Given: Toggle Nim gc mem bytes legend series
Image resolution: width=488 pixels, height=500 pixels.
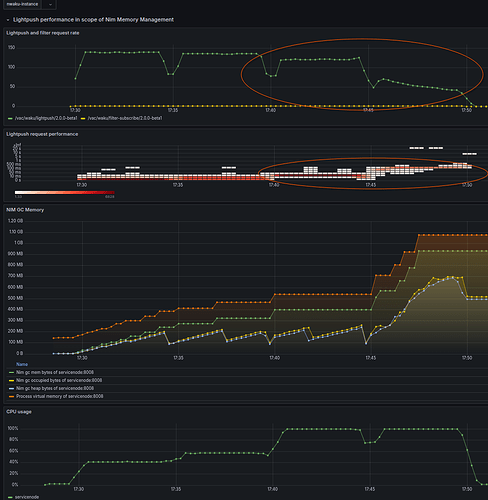Looking at the screenshot, I should (x=55, y=372).
